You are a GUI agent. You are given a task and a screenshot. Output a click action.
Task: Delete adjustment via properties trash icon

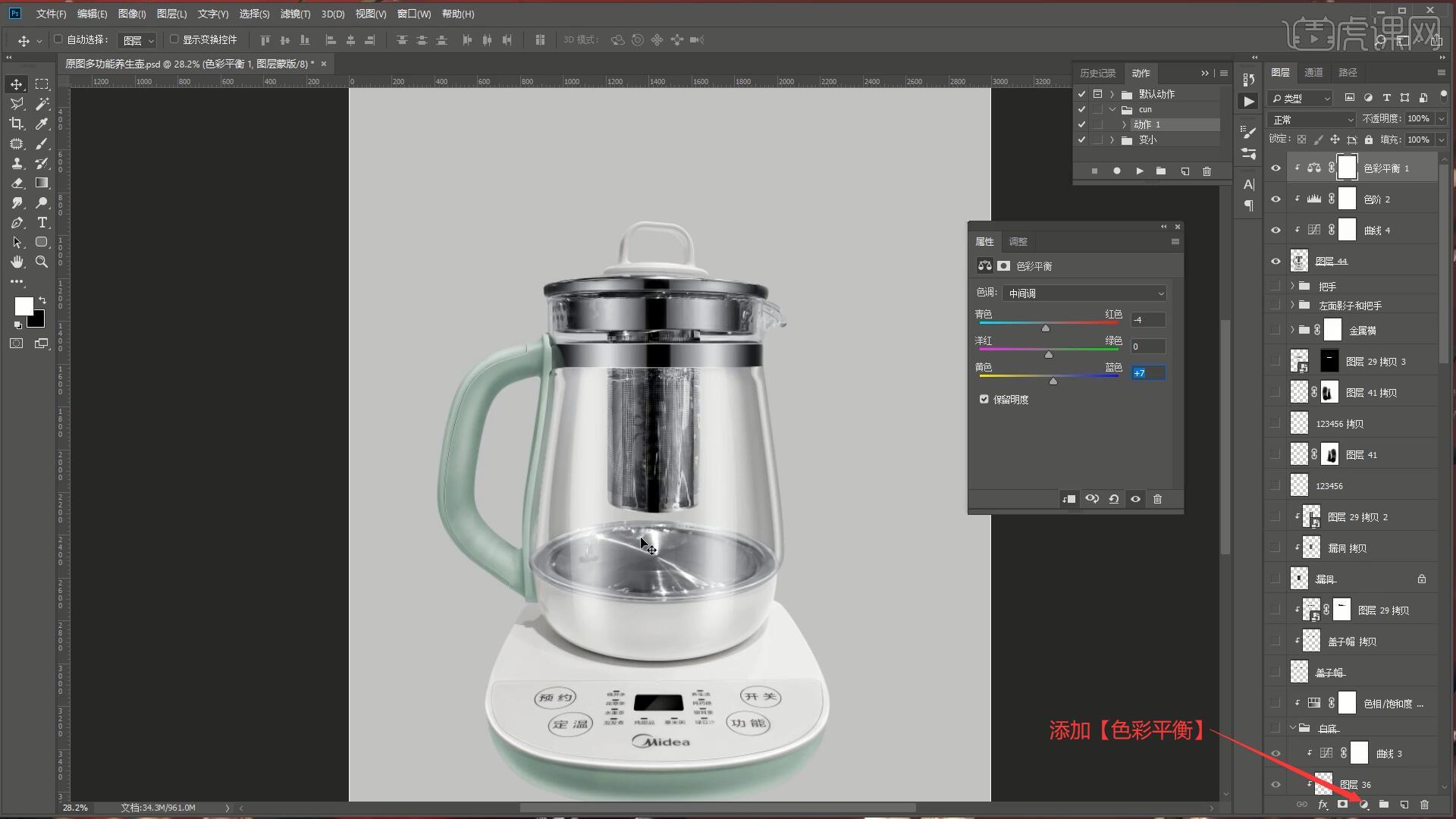coord(1157,499)
